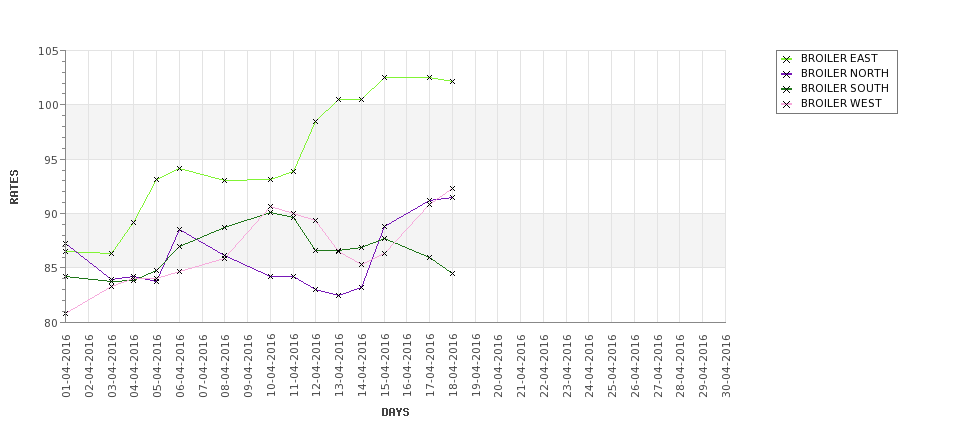Image resolution: width=975 pixels, height=429 pixels.
Task: Click Broiler East peak point on 15-04-2016
Action: [x=384, y=78]
